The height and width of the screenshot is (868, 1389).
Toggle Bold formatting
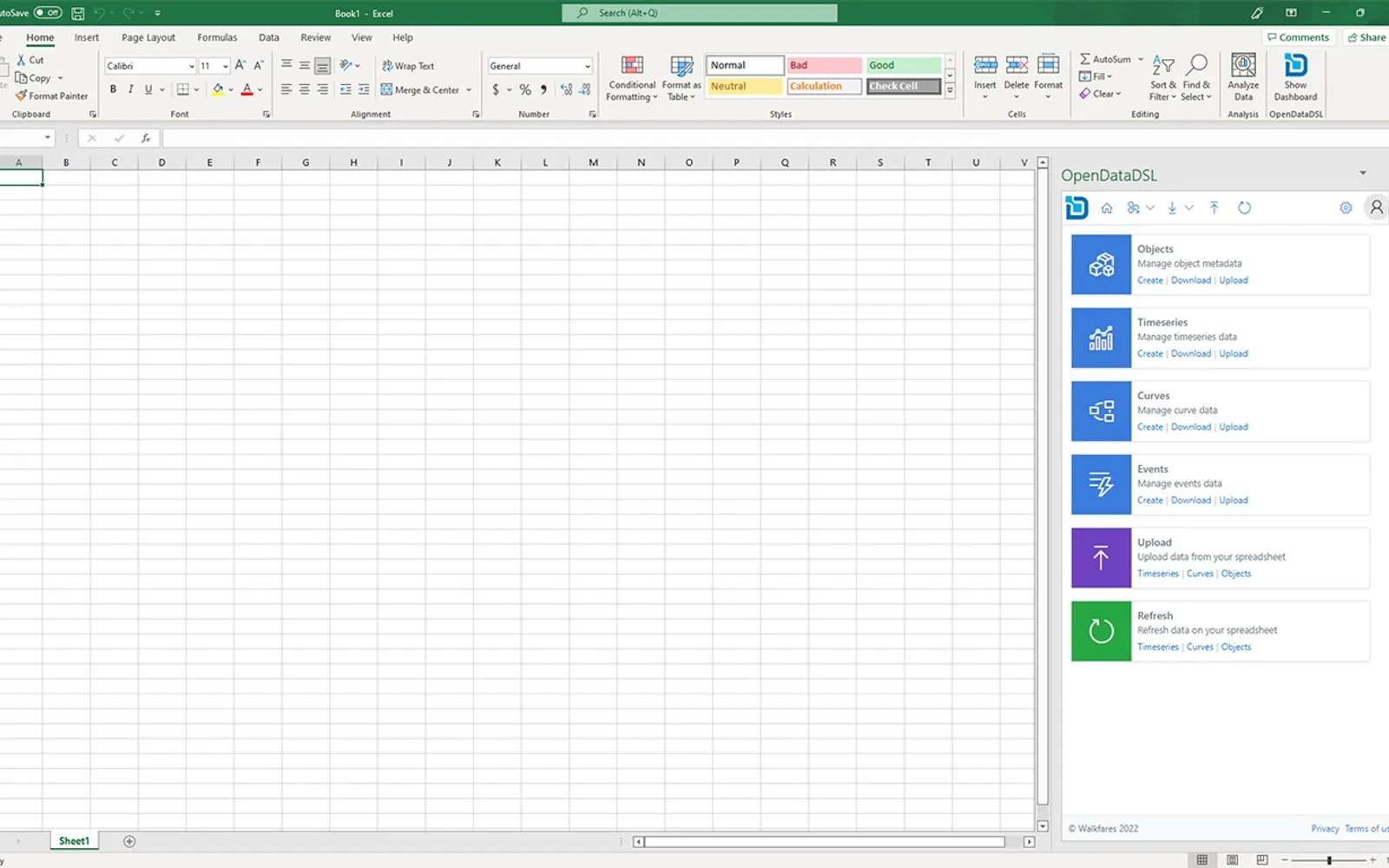pos(113,89)
